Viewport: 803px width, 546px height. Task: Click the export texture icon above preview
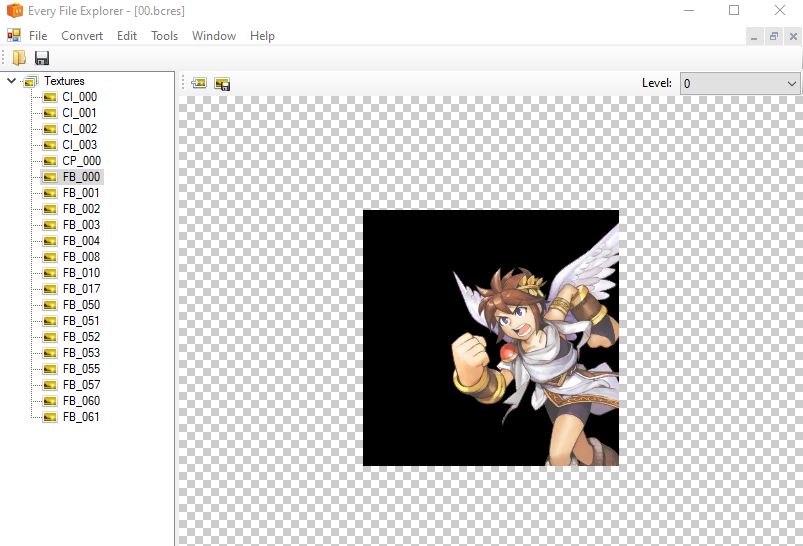(222, 83)
